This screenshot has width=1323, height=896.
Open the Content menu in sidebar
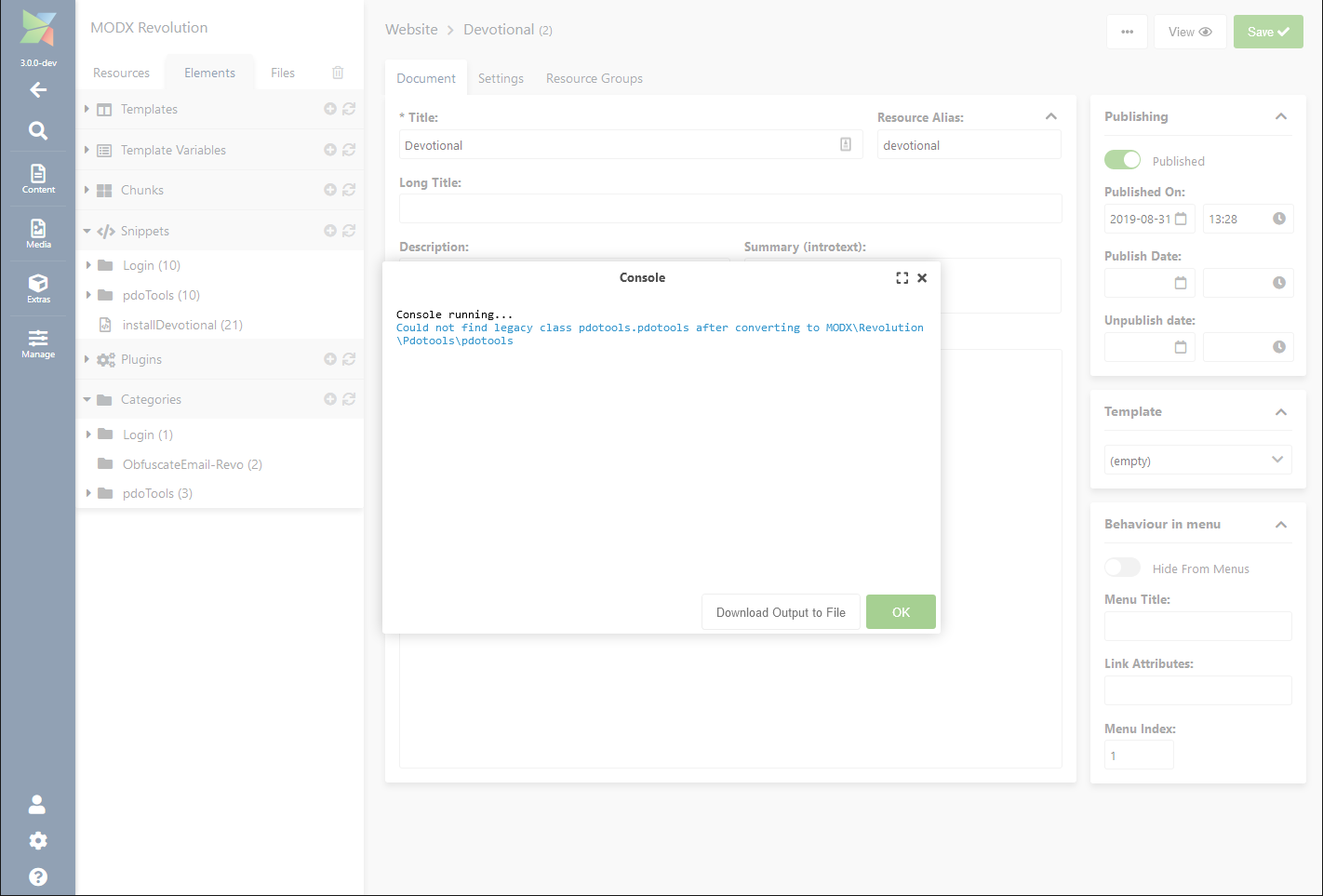pyautogui.click(x=38, y=179)
